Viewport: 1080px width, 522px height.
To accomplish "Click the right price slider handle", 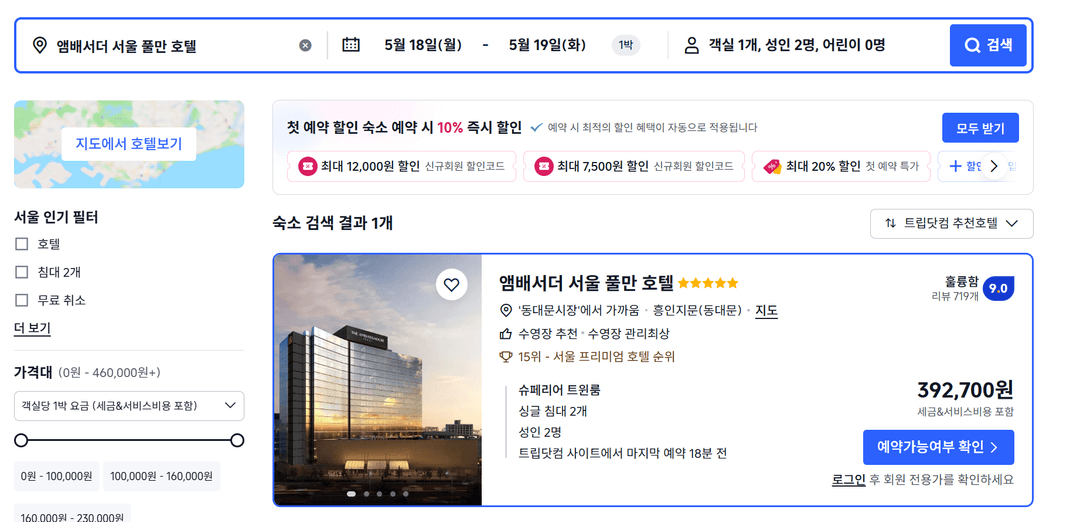I will tap(237, 440).
